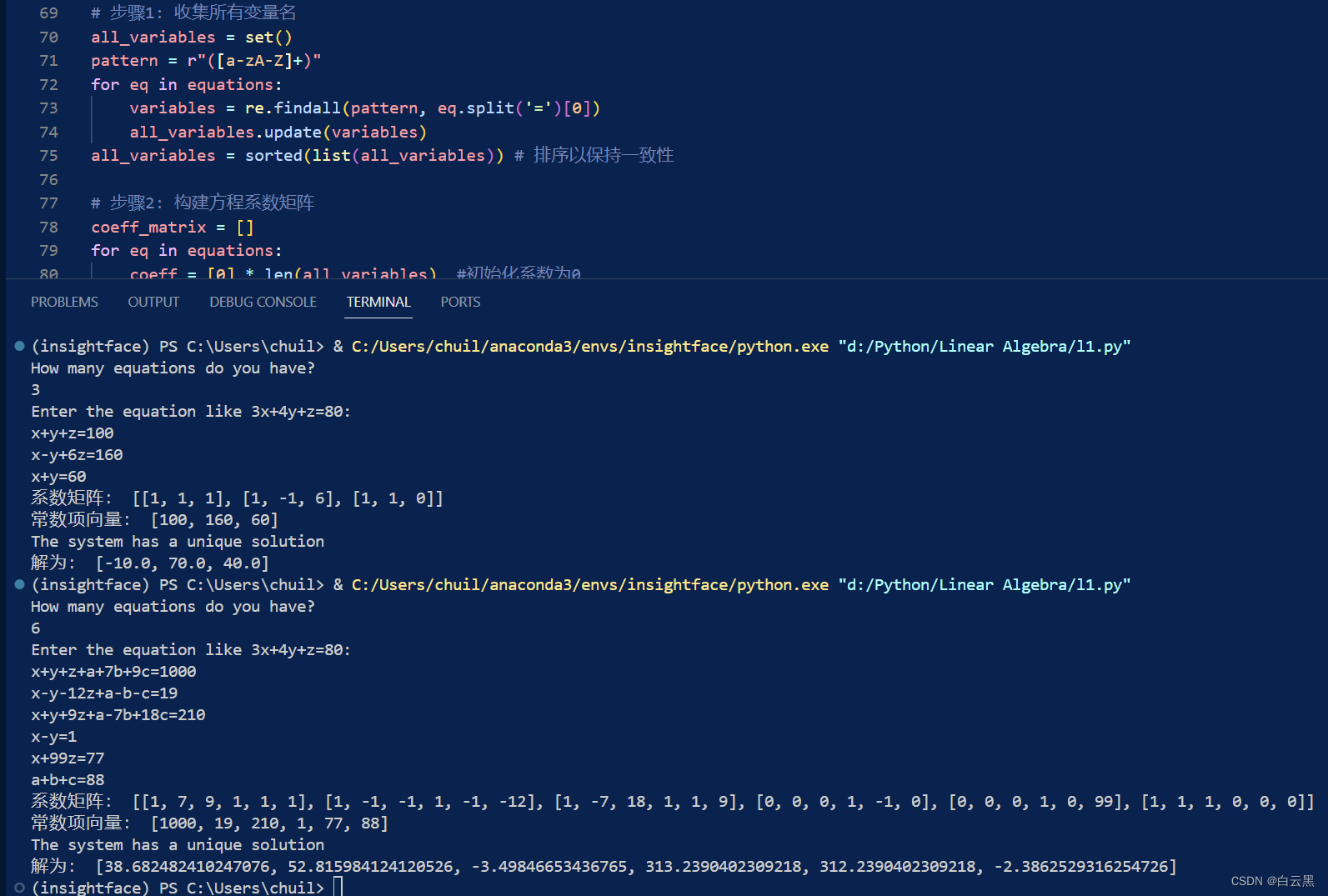Activate the TERMINAL tab

pos(378,302)
